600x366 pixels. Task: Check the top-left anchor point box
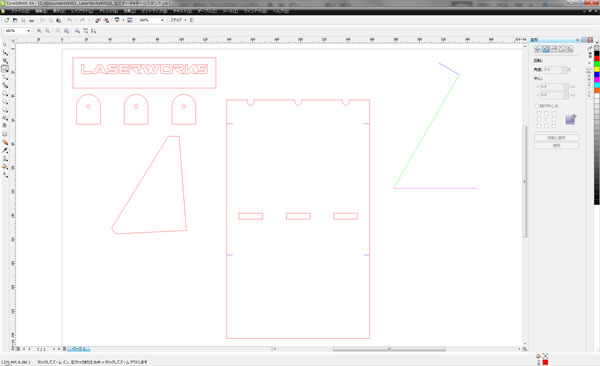coord(539,114)
